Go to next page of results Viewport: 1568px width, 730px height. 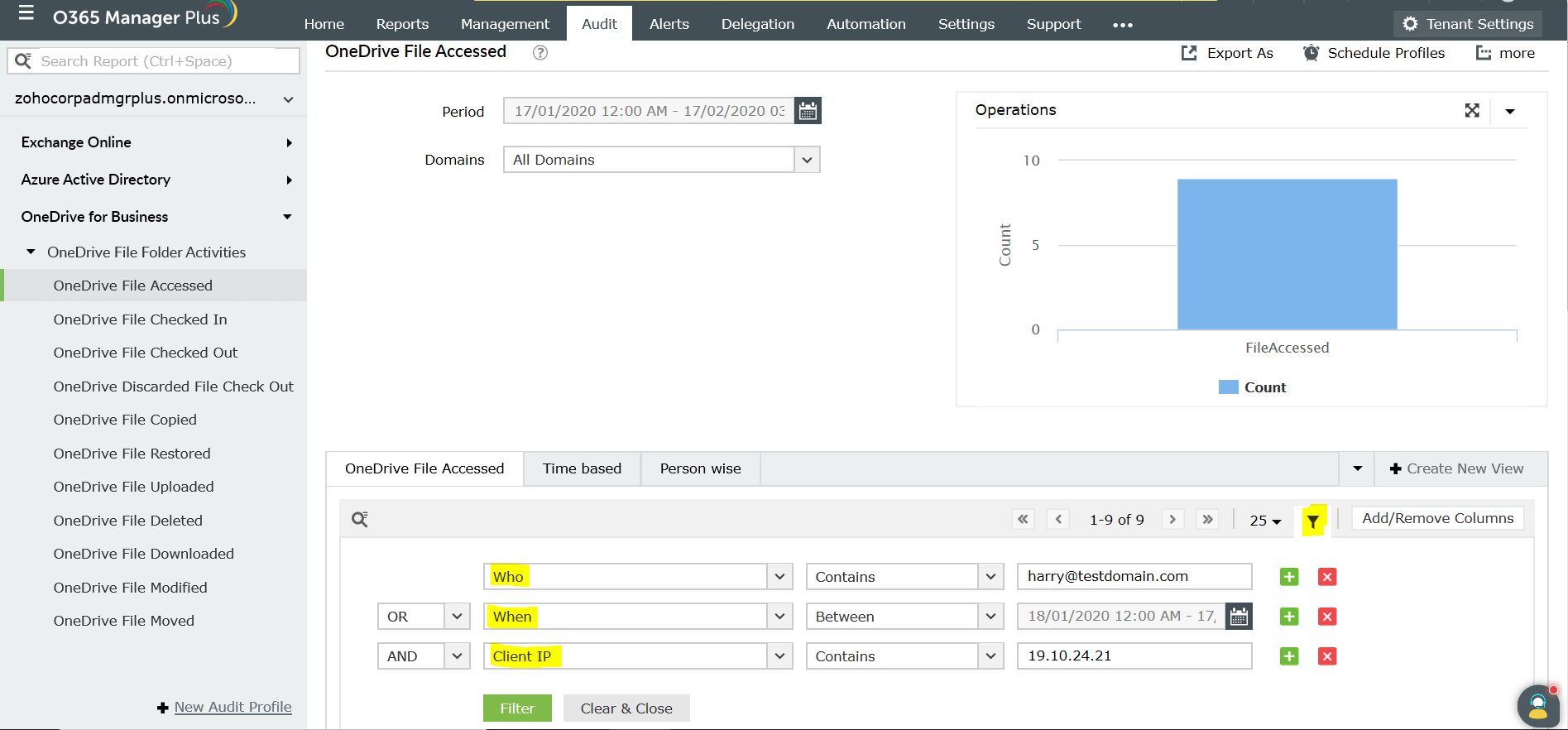[1172, 519]
